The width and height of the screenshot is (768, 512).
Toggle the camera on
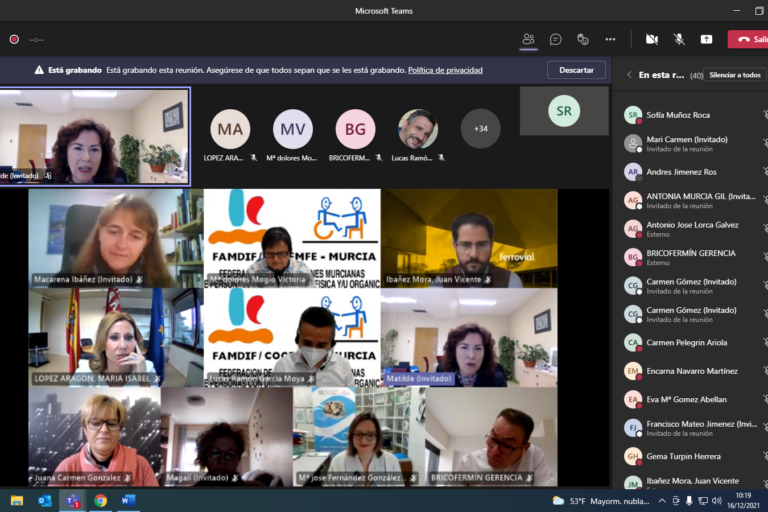coord(652,39)
